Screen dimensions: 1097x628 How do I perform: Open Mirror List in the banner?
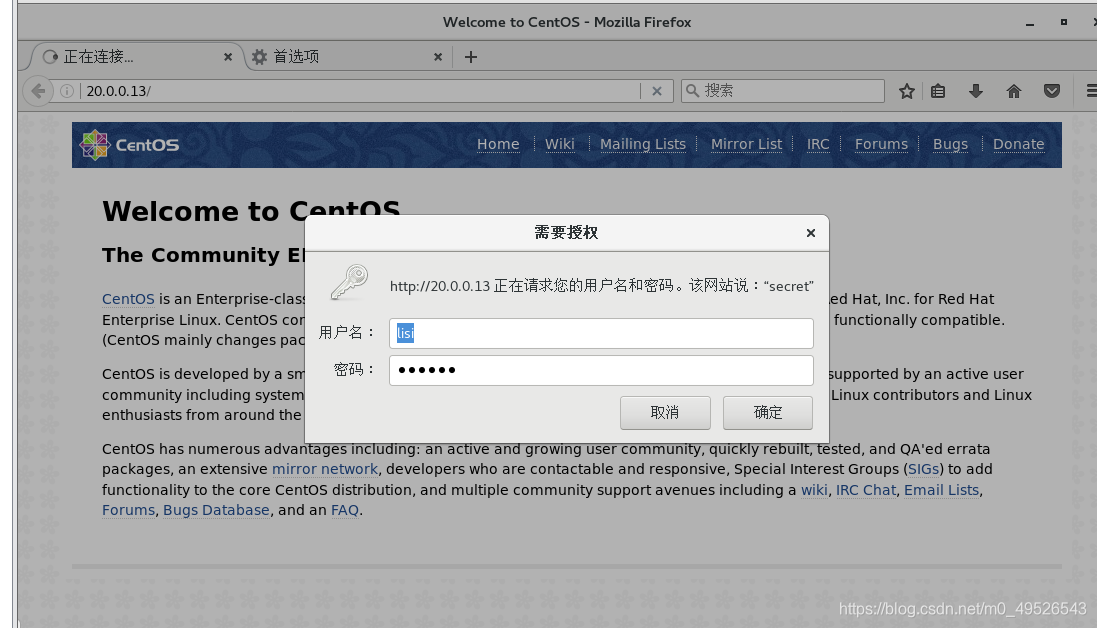[x=746, y=144]
